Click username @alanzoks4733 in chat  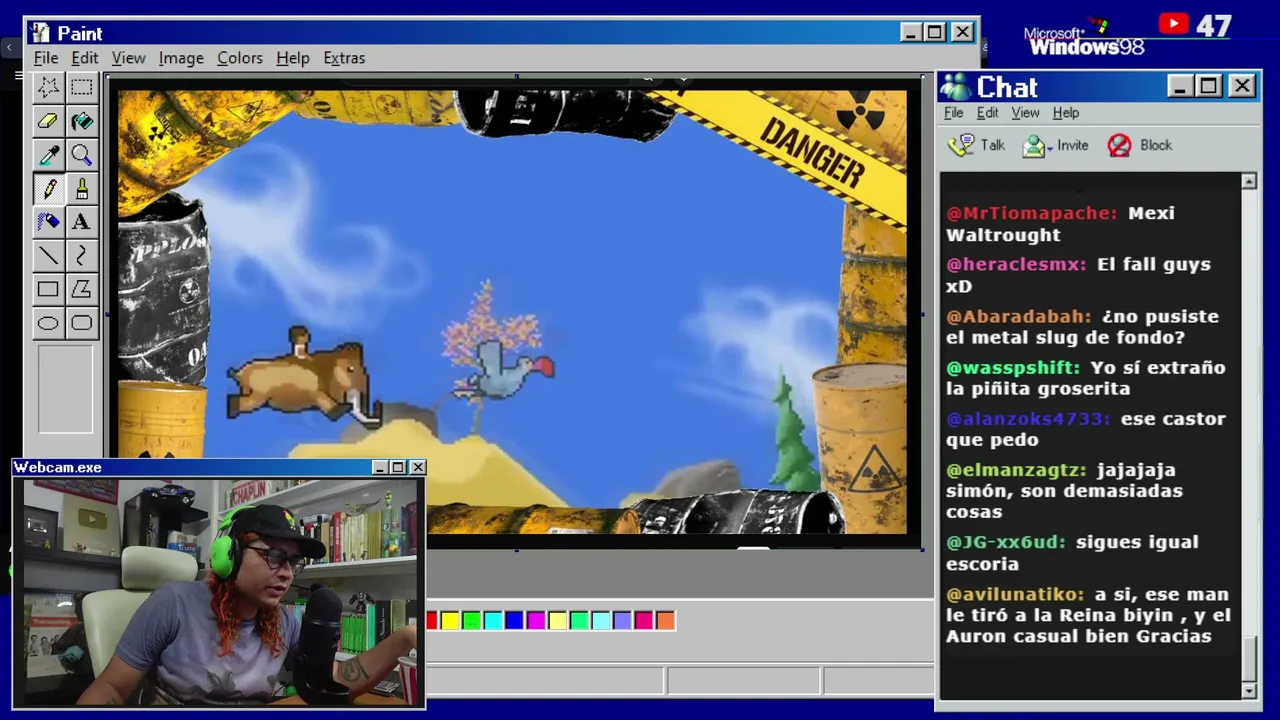click(1028, 419)
